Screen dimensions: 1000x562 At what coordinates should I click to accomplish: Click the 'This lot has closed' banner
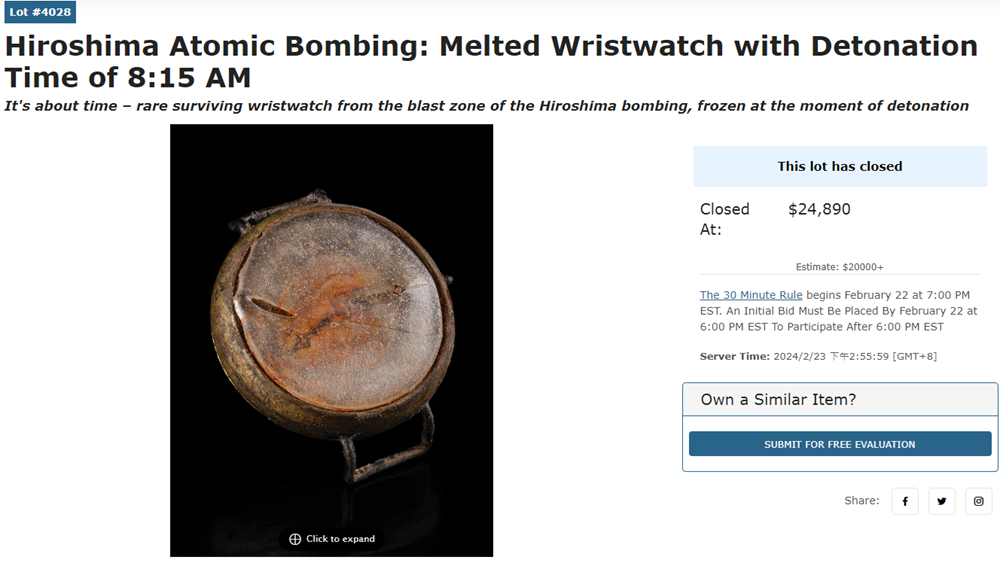click(x=840, y=166)
